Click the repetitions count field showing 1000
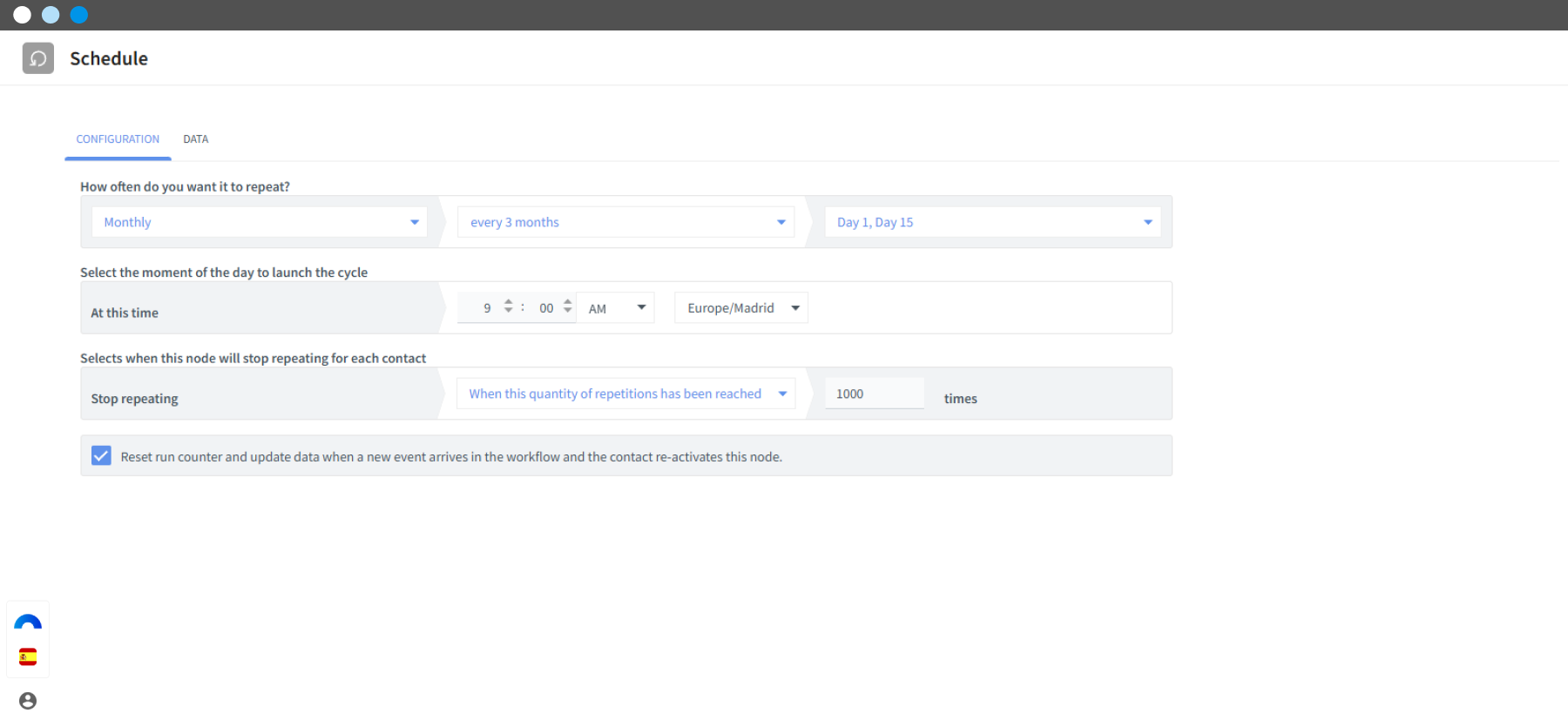 coord(875,394)
